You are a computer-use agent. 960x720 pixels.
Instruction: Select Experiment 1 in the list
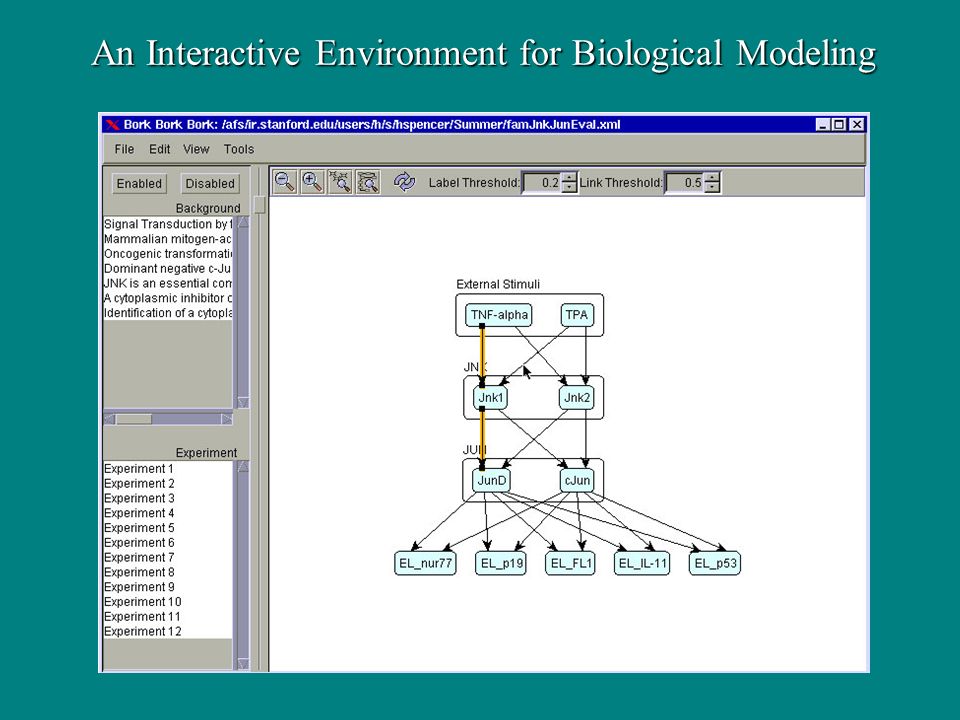tap(168, 469)
